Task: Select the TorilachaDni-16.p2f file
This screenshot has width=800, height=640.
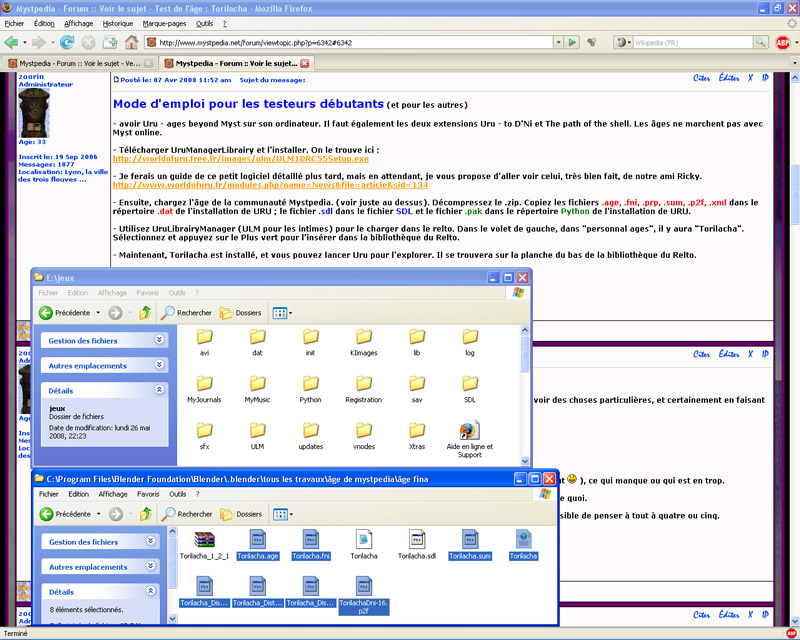Action: 364,596
